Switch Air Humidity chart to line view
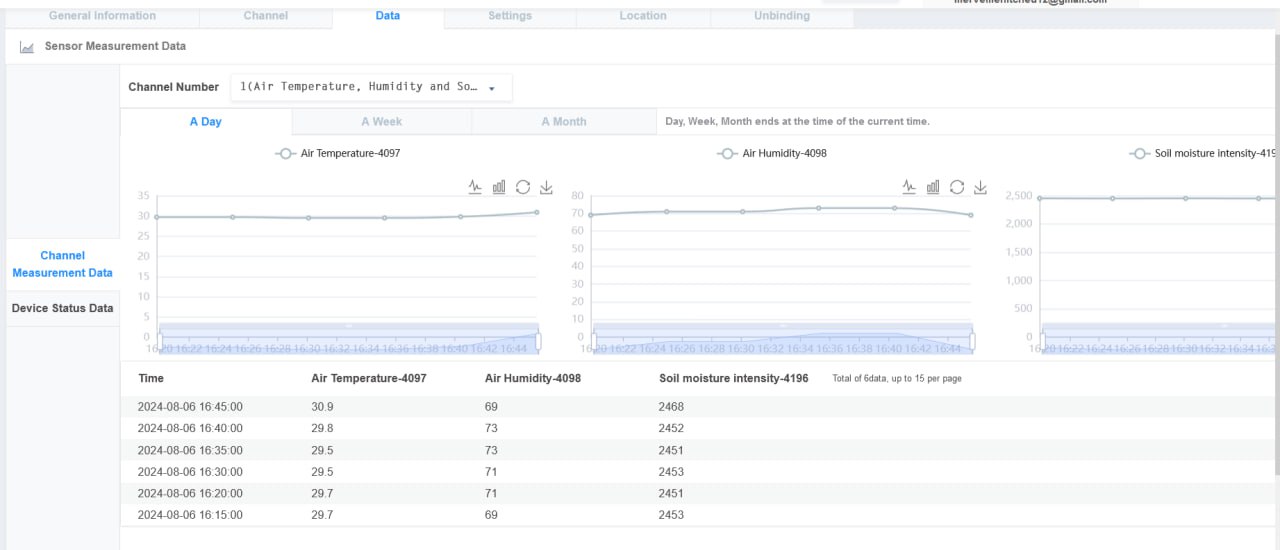Screen dimensions: 1280x550 [x=909, y=187]
